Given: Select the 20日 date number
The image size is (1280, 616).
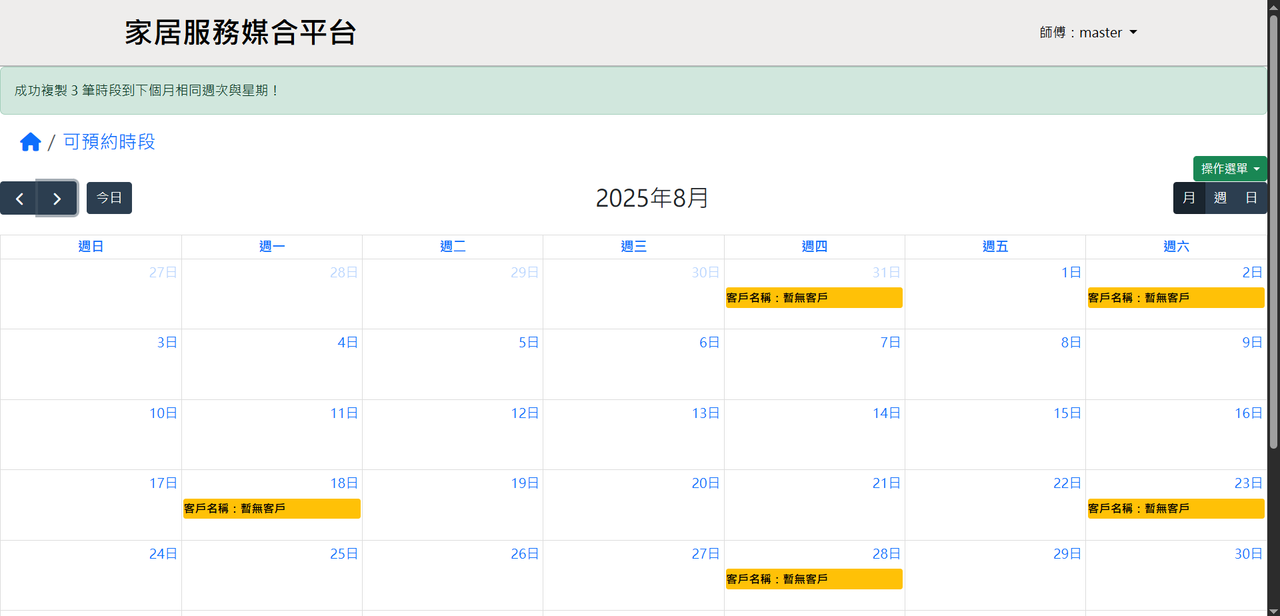Looking at the screenshot, I should pyautogui.click(x=706, y=483).
